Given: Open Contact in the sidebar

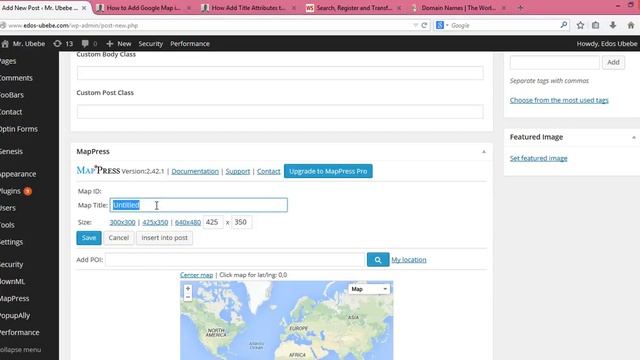Looking at the screenshot, I should pyautogui.click(x=11, y=112).
